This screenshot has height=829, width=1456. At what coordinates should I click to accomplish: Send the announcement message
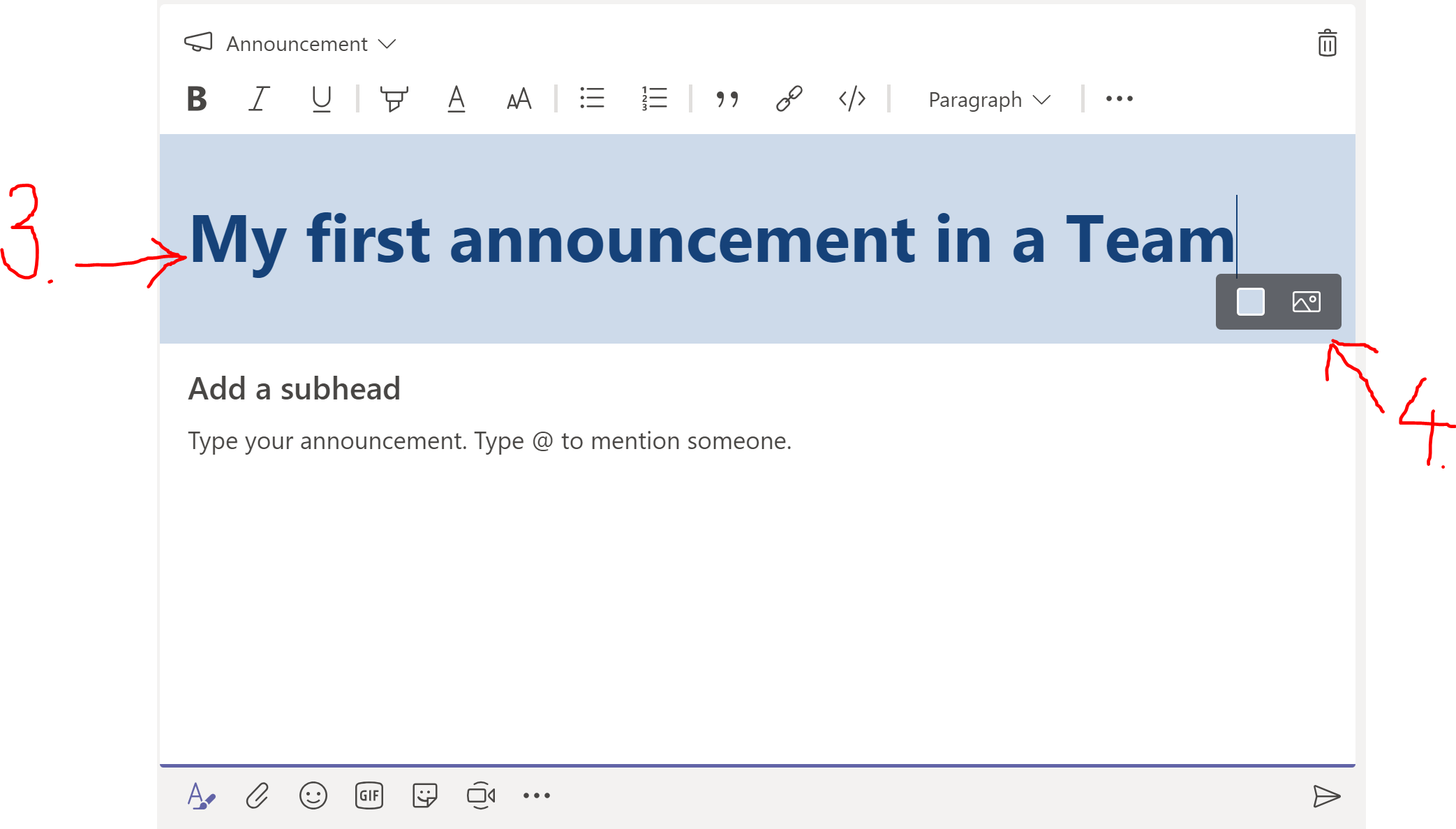[x=1328, y=795]
